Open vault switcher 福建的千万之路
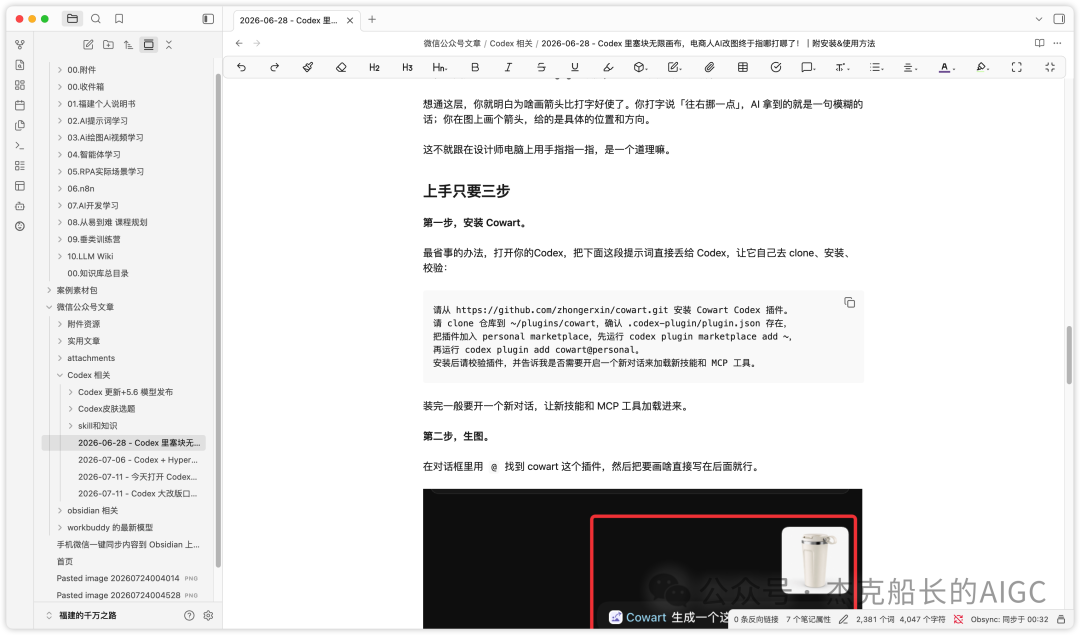 [87, 615]
